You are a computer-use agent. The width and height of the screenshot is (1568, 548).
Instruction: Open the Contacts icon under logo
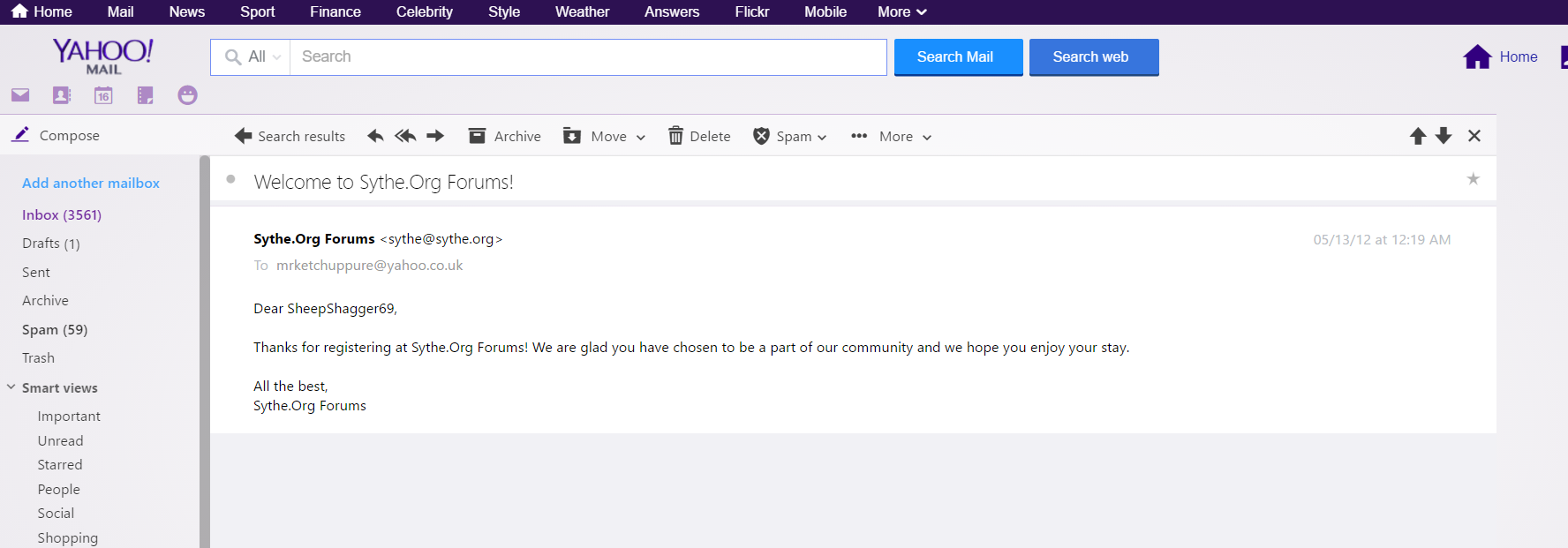point(62,95)
